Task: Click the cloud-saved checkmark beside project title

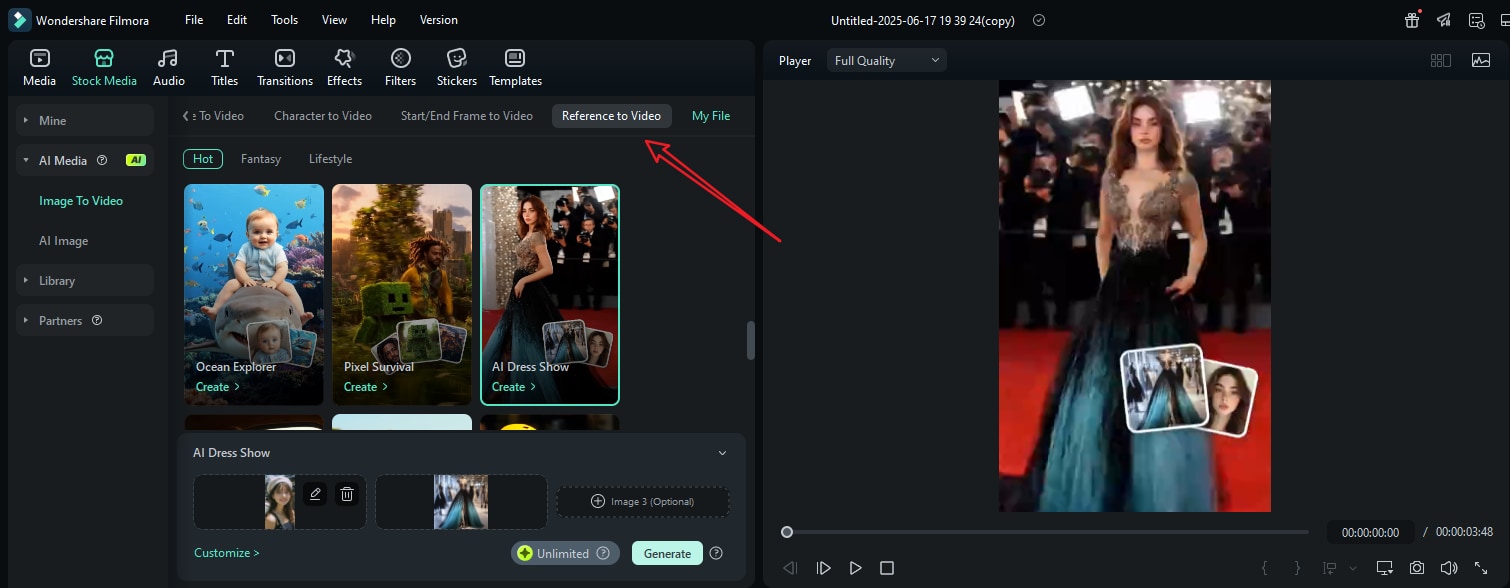Action: (x=1039, y=20)
